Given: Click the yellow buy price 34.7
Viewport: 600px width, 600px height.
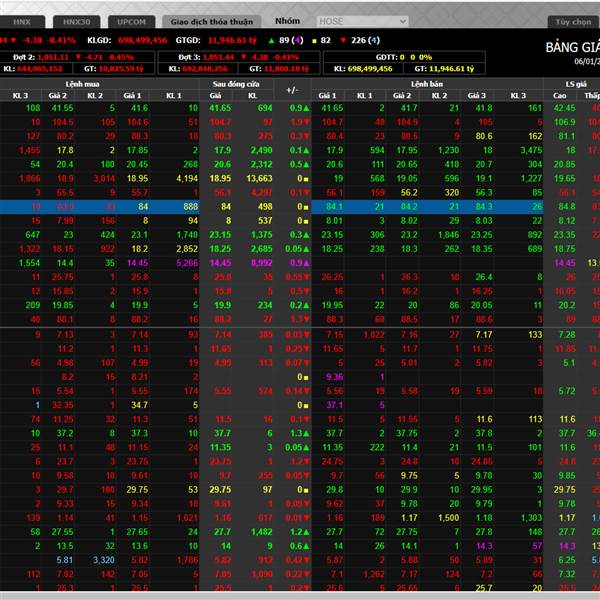Looking at the screenshot, I should click(x=140, y=405).
